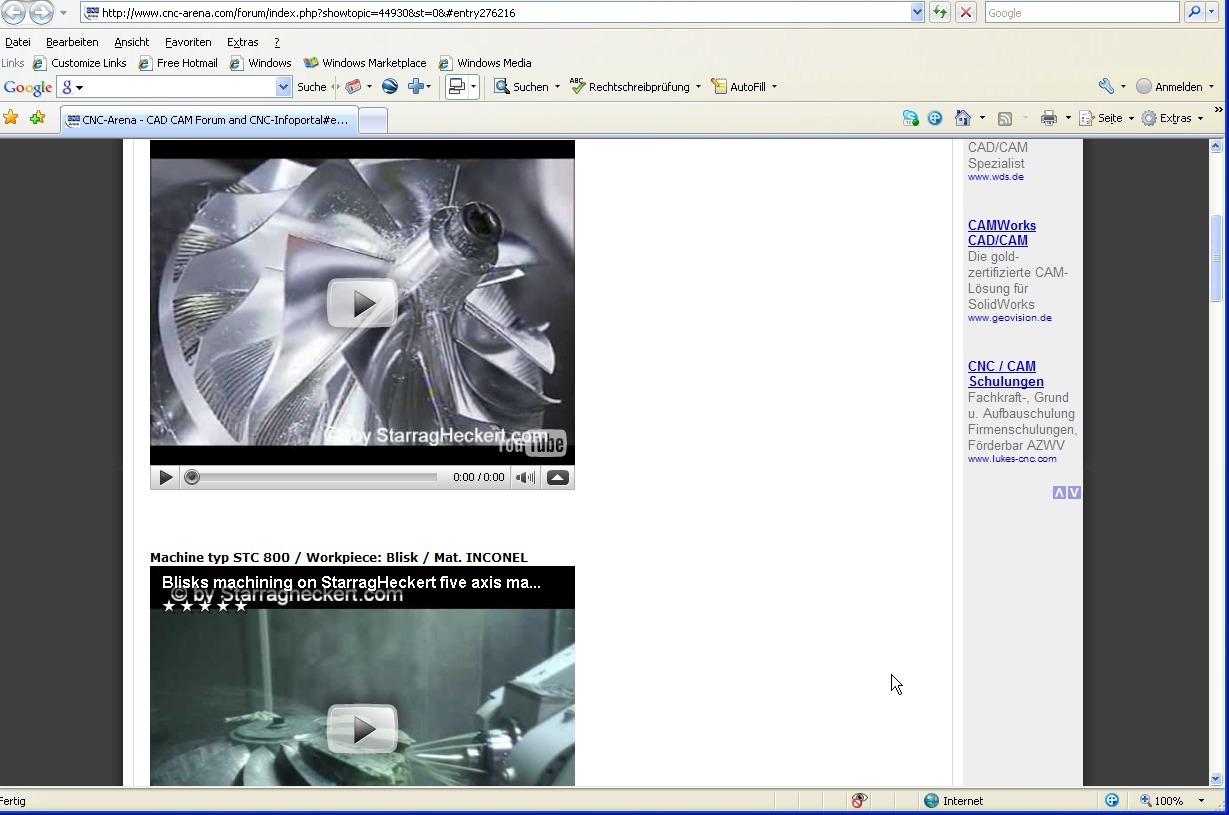Select the CNC-Arena browser tab
The image size is (1229, 815).
[x=207, y=120]
